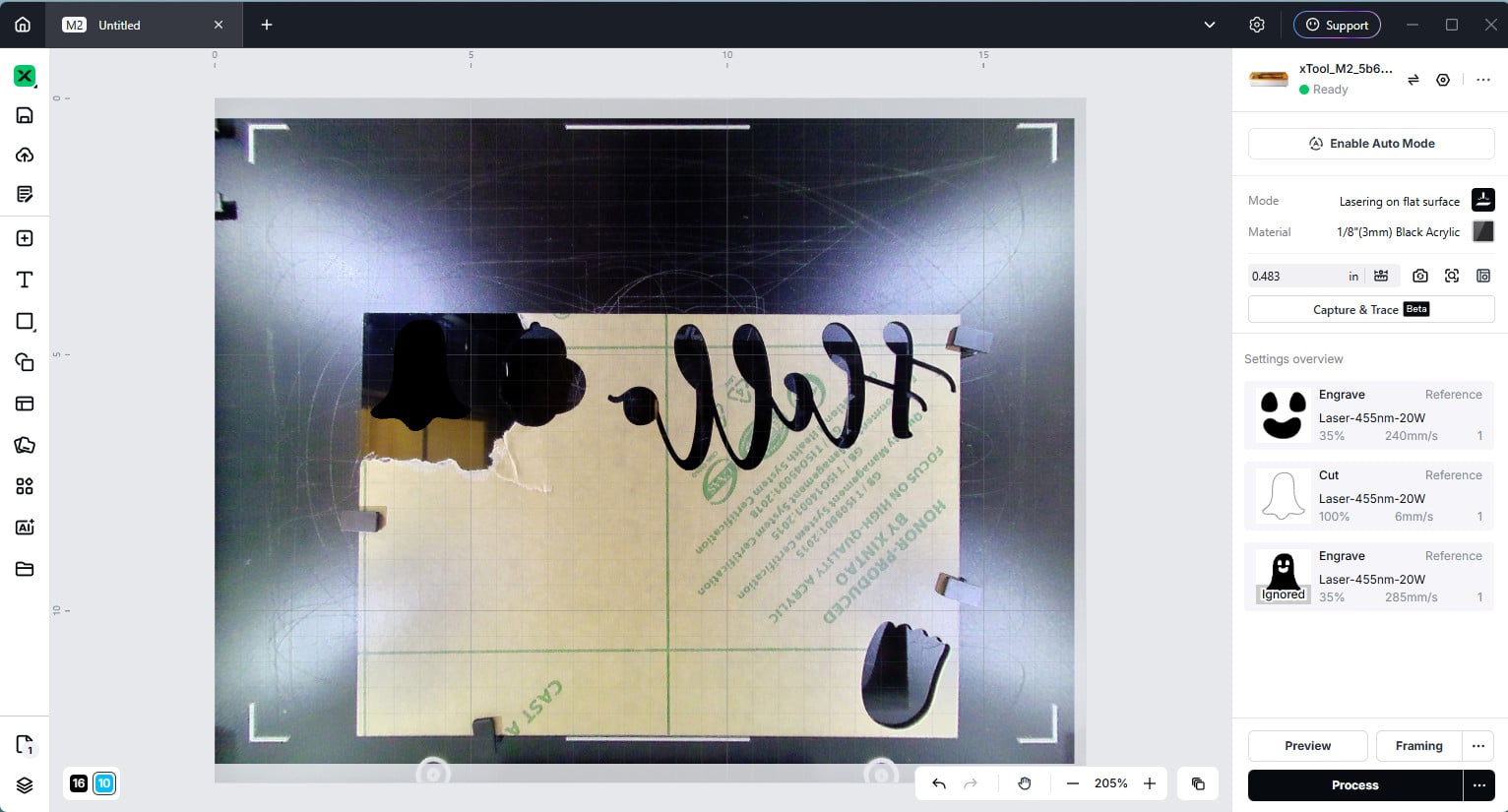Switch to the Untitled tab
This screenshot has width=1508, height=812.
[x=119, y=25]
